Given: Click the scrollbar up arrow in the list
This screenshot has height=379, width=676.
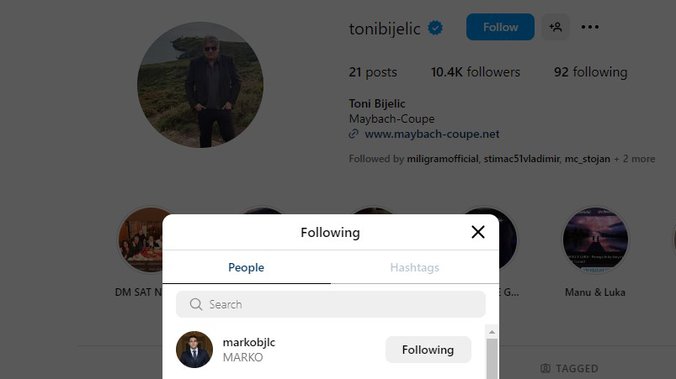Looking at the screenshot, I should pyautogui.click(x=491, y=332).
